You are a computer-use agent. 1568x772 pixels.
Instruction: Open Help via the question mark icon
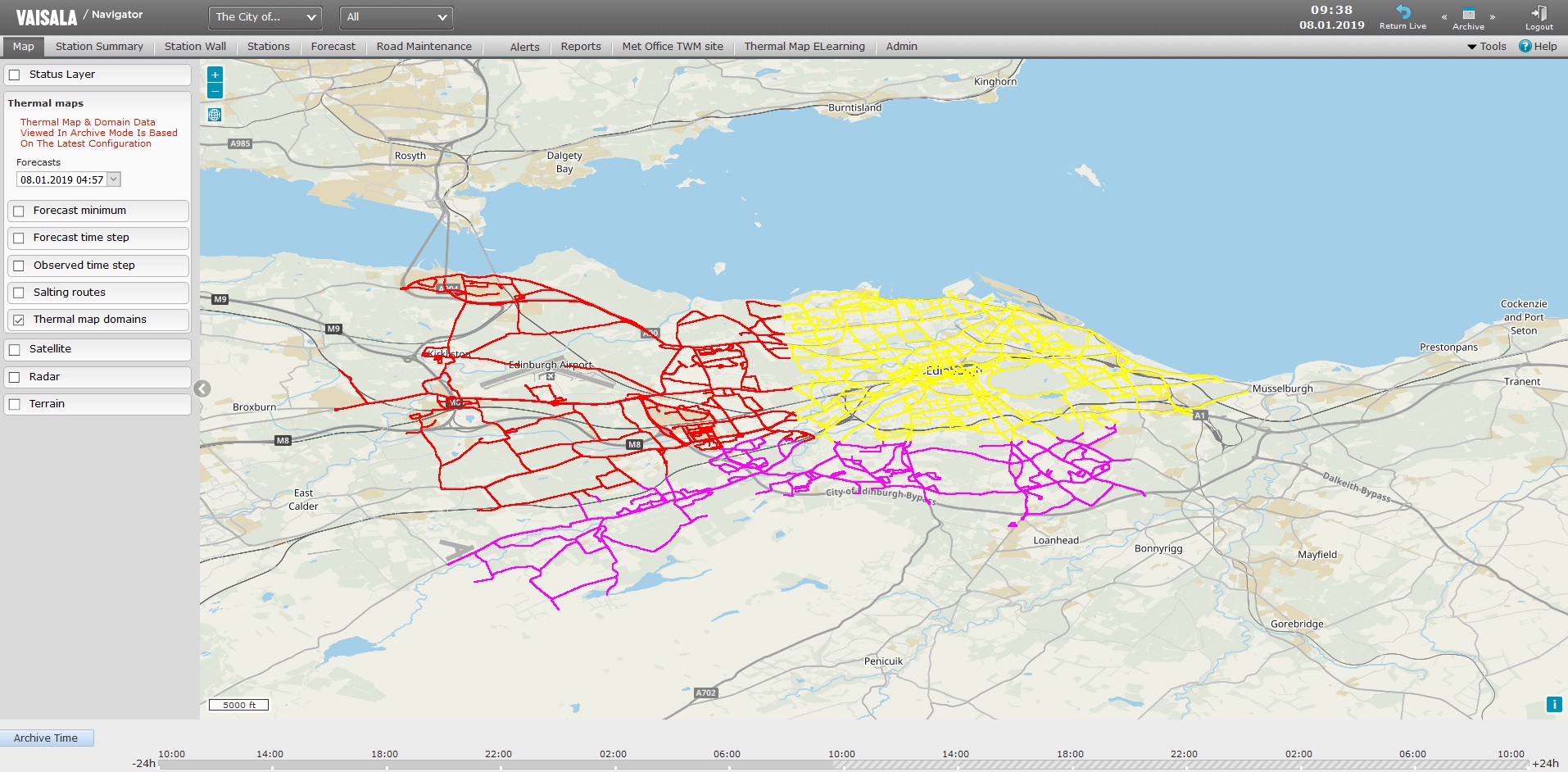(1525, 46)
